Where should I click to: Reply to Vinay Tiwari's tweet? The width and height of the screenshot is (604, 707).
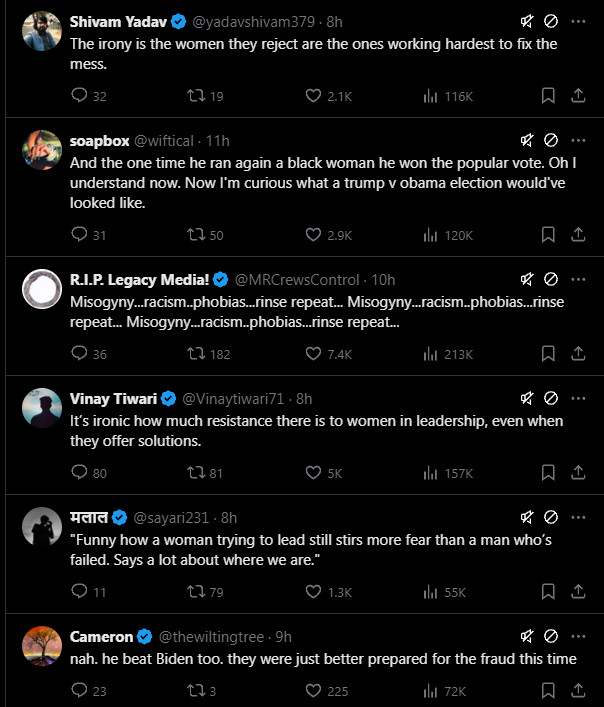[x=81, y=472]
